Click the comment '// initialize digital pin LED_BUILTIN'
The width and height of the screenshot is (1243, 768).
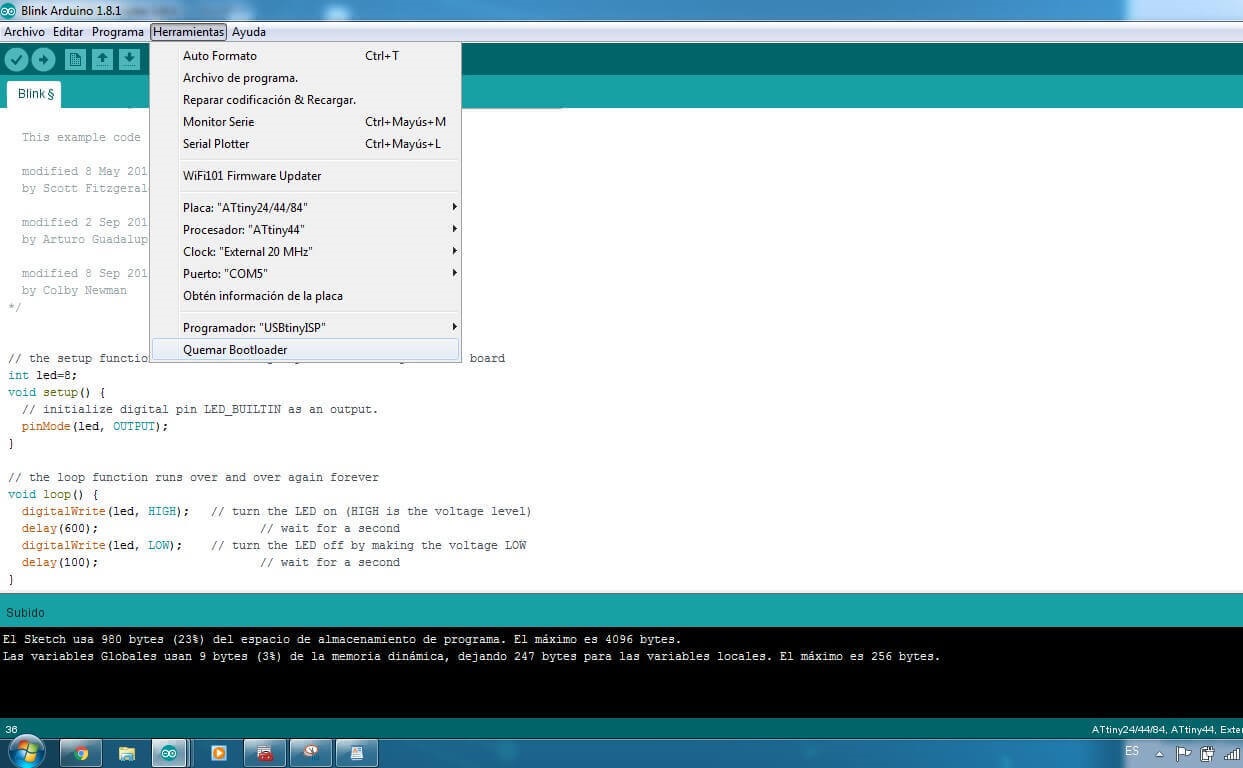click(200, 409)
